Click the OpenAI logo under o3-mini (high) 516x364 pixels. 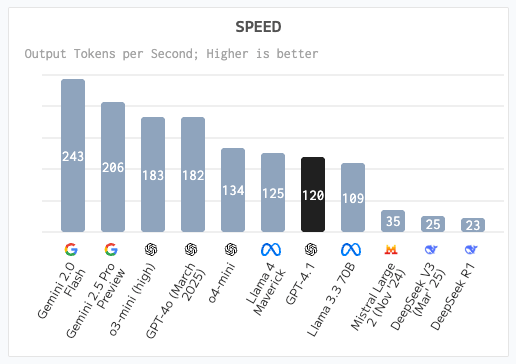point(151,249)
